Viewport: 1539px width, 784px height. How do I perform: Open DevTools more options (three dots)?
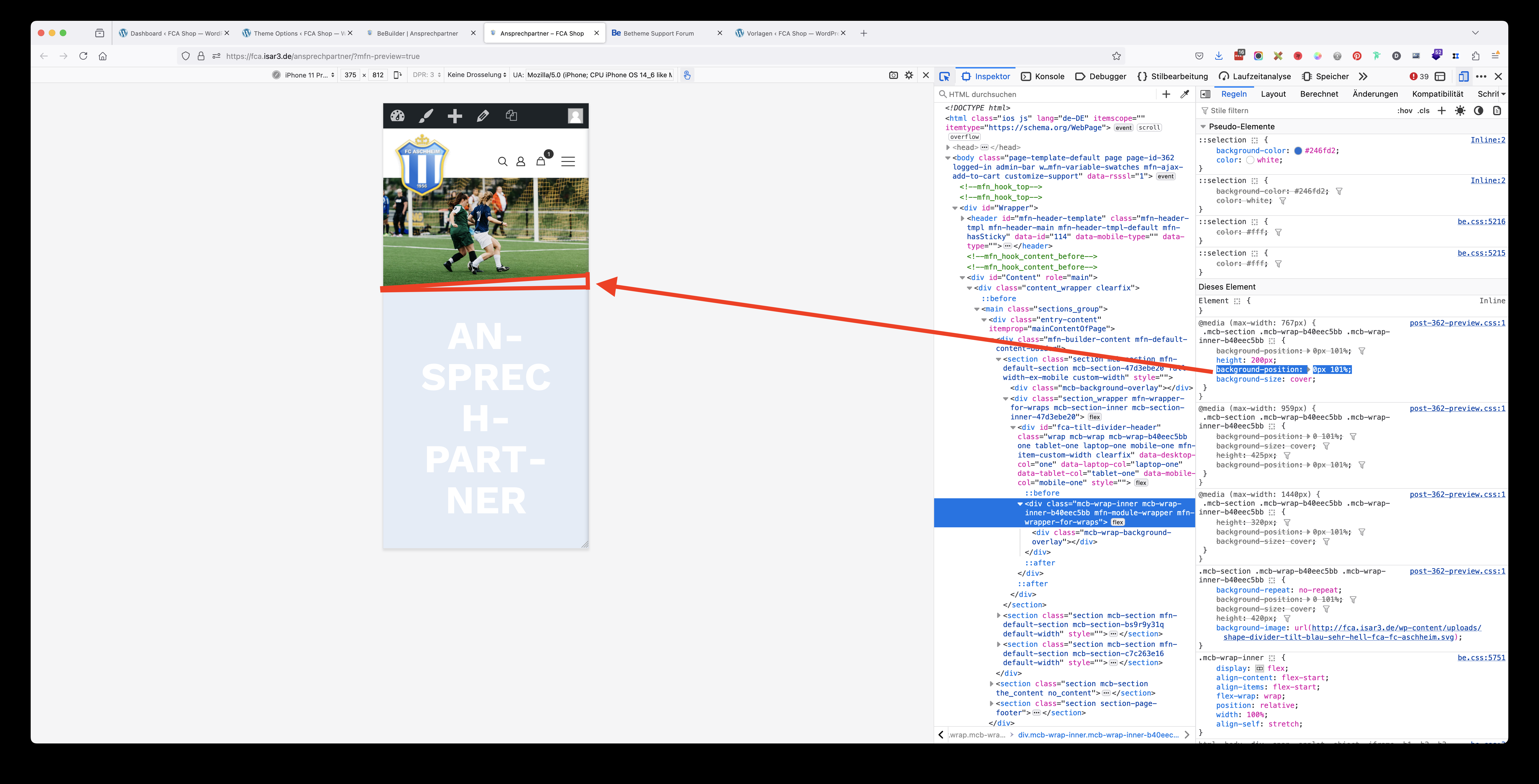[x=1481, y=76]
